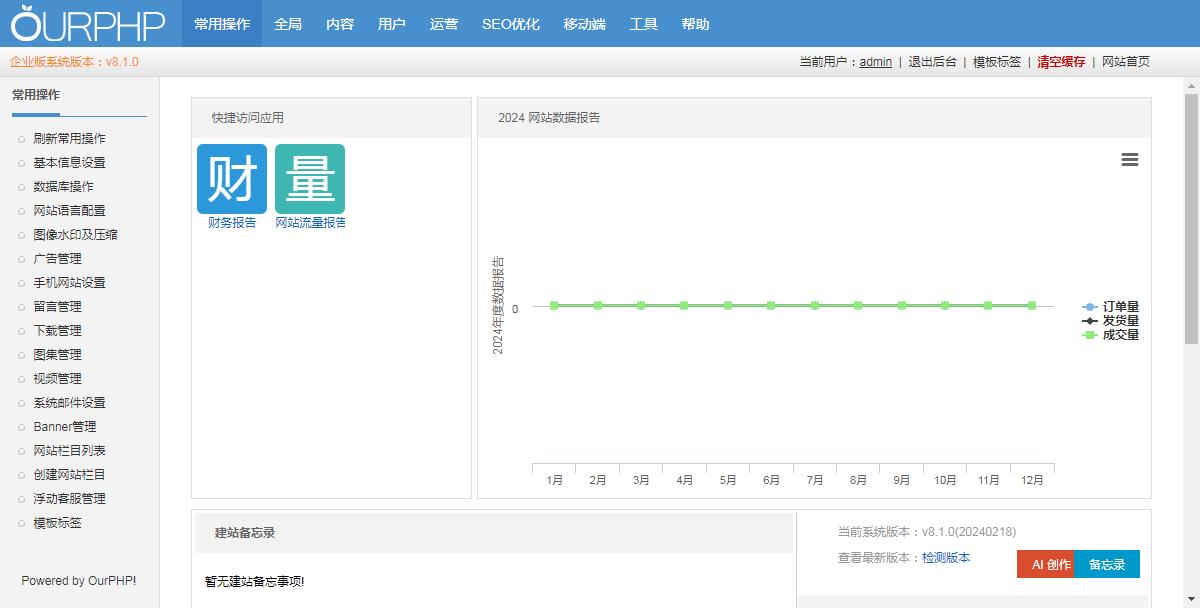Click the 退出后台 logout link
Viewport: 1200px width, 608px height.
pyautogui.click(x=934, y=62)
